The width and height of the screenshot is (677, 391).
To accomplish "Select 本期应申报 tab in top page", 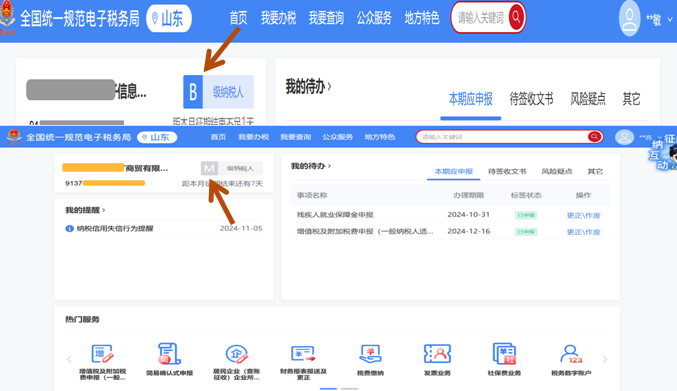I will coord(471,99).
